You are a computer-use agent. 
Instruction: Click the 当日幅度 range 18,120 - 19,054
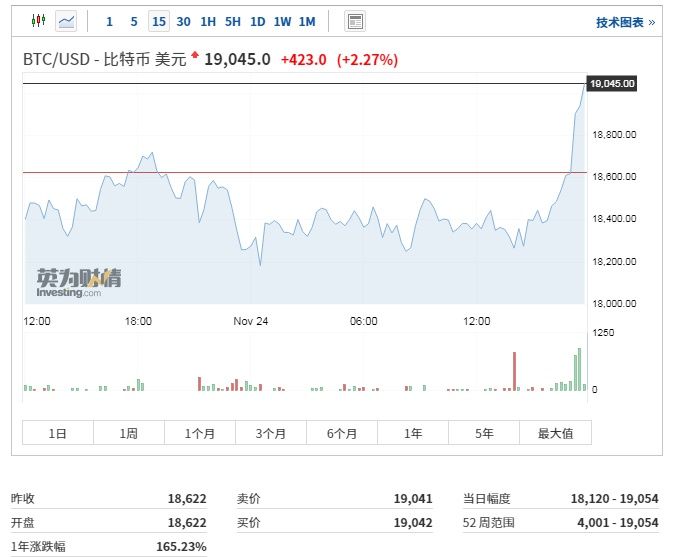coord(614,499)
